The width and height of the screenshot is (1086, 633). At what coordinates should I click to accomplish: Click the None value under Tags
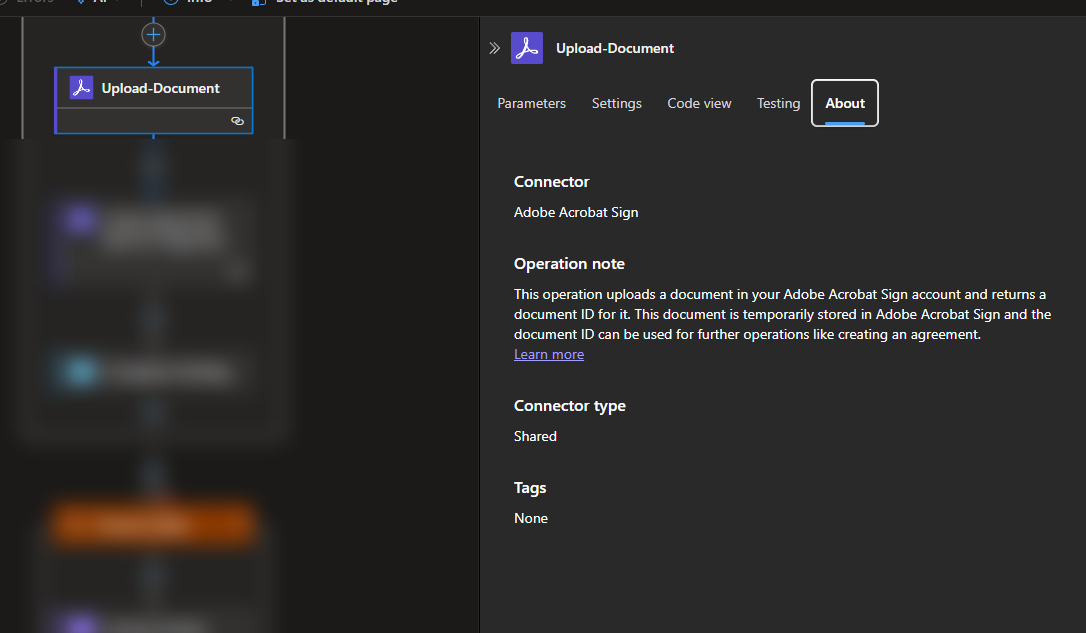[531, 519]
